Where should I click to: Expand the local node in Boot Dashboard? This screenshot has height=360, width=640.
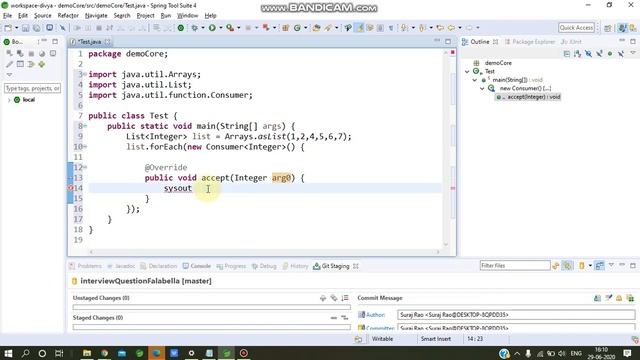(9, 100)
